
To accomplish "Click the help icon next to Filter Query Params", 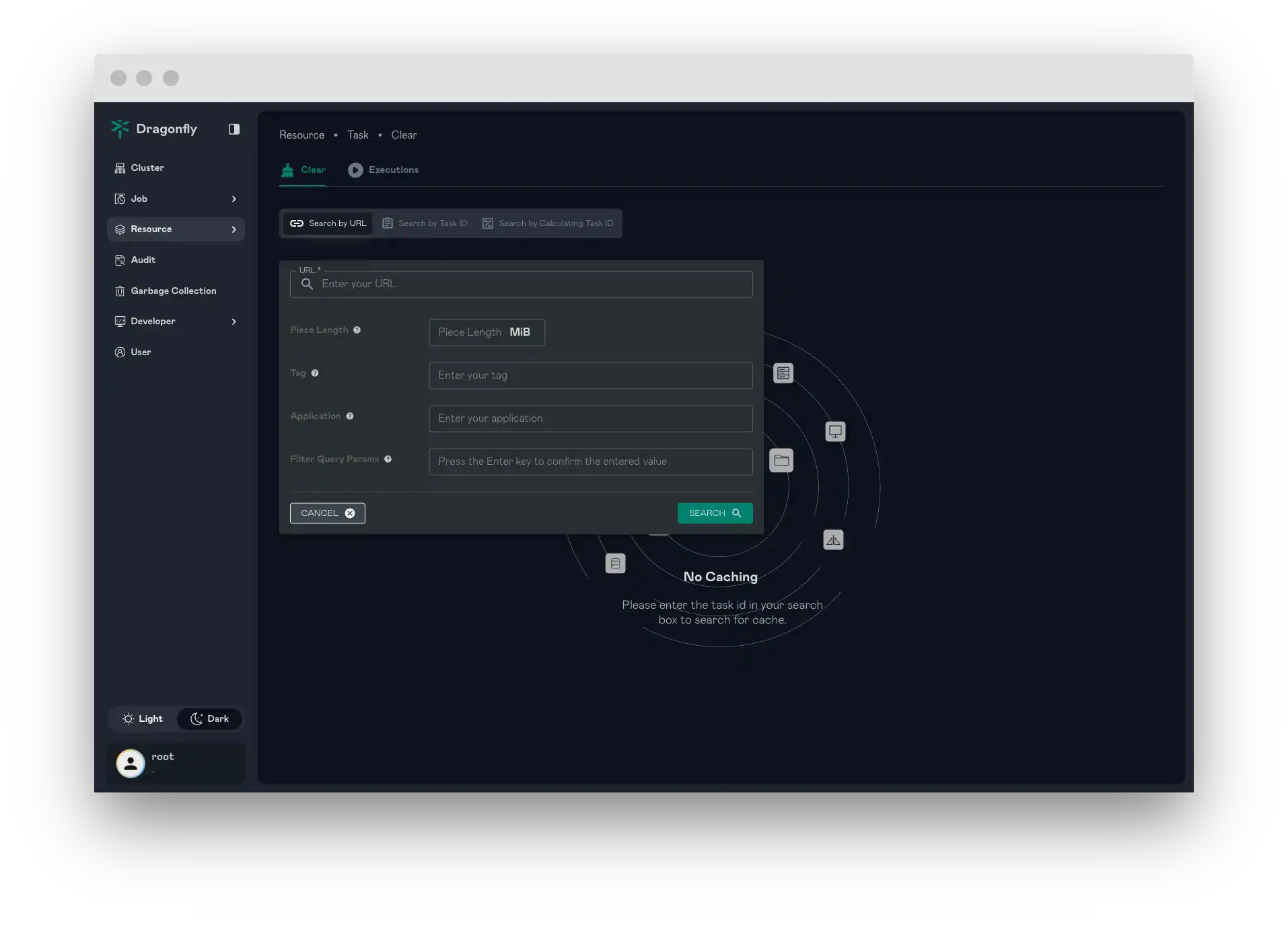I will point(388,459).
